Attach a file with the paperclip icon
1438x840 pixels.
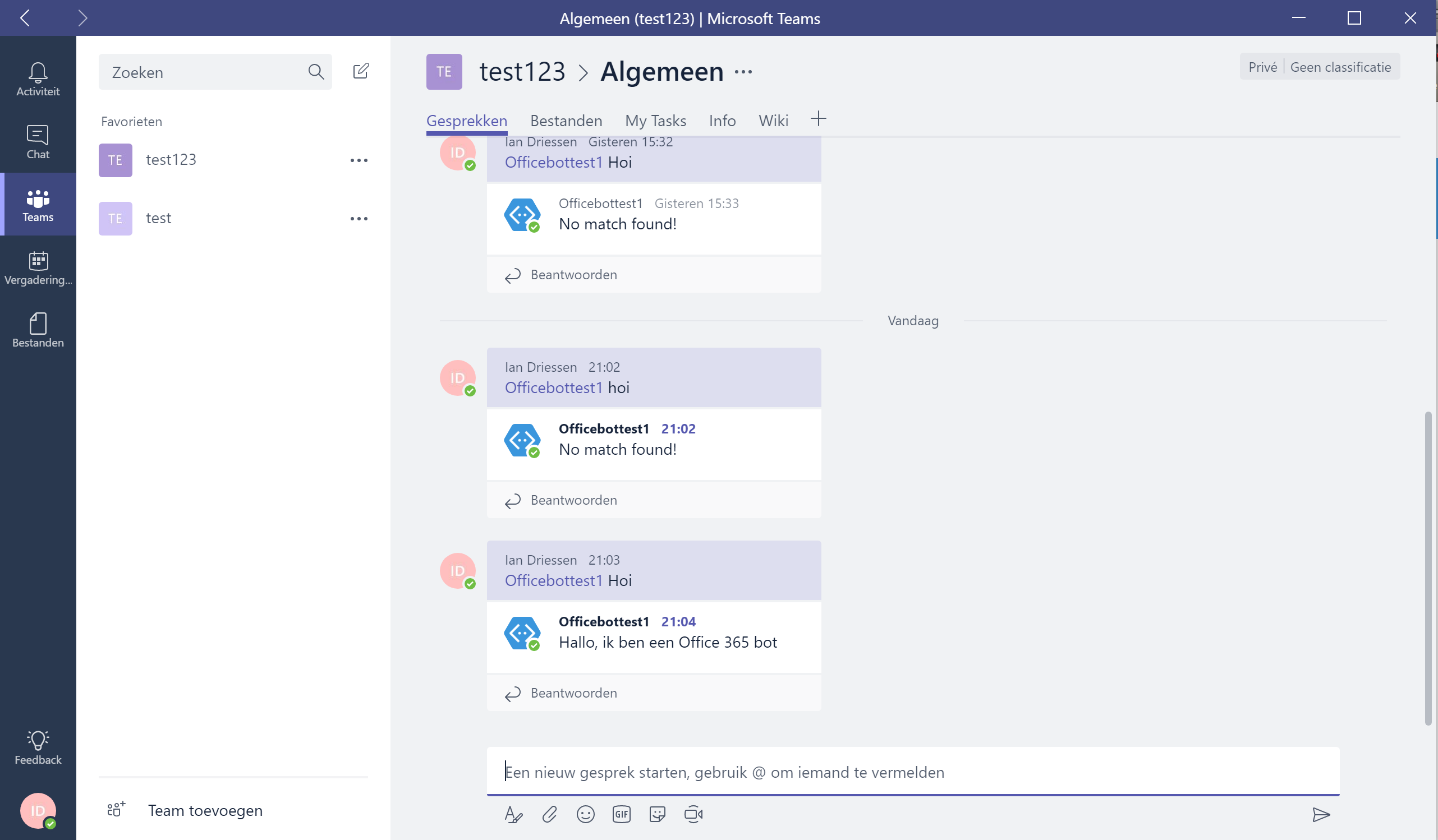click(549, 814)
